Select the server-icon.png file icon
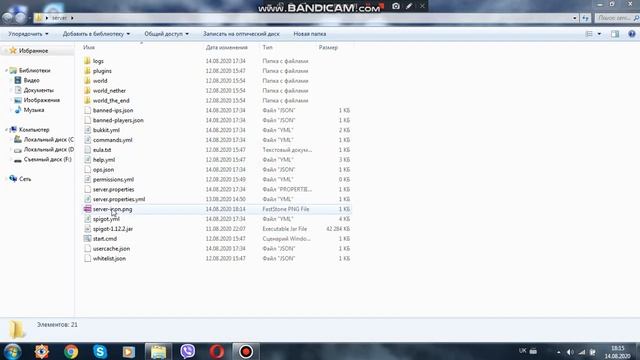640x360 pixels. pyautogui.click(x=87, y=209)
